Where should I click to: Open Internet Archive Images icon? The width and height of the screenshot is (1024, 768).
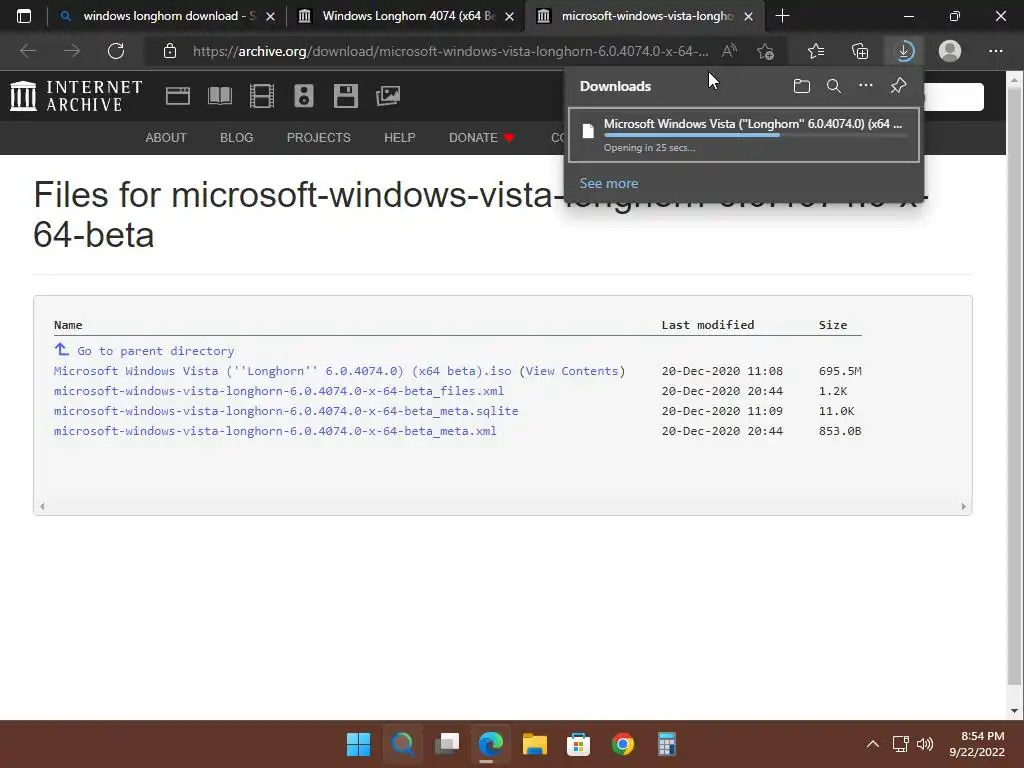coord(388,96)
